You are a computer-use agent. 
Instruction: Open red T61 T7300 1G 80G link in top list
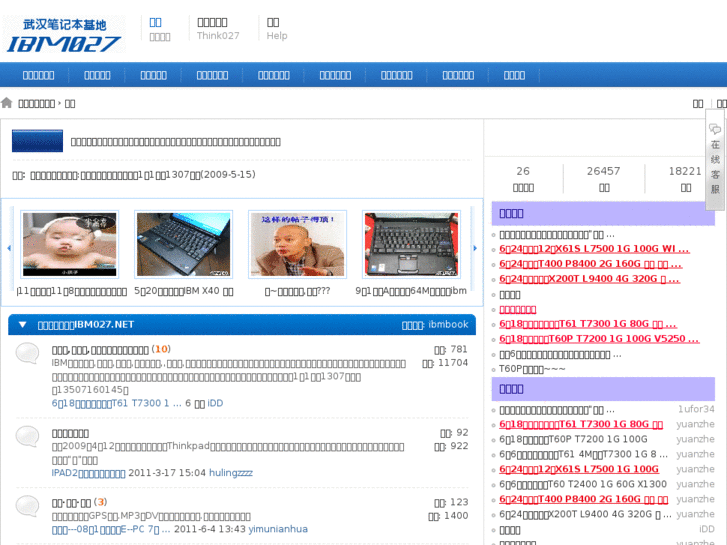(588, 324)
